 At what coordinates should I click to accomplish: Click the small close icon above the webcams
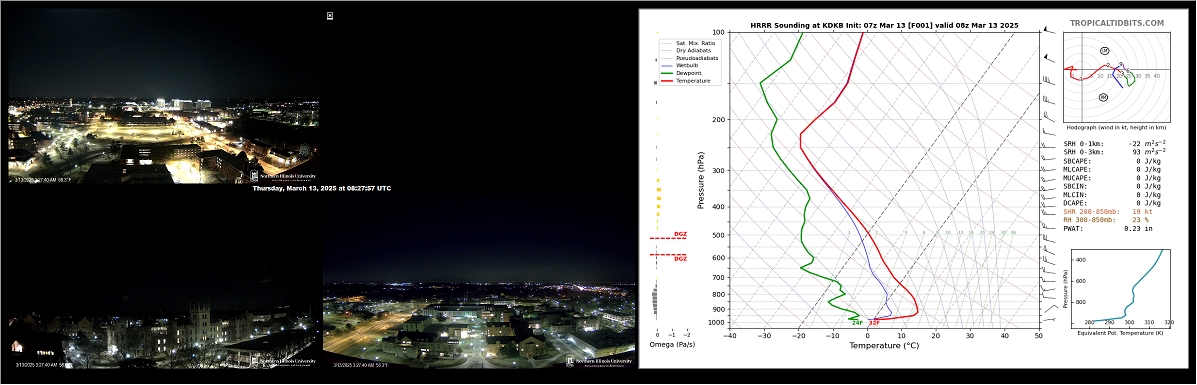click(330, 15)
